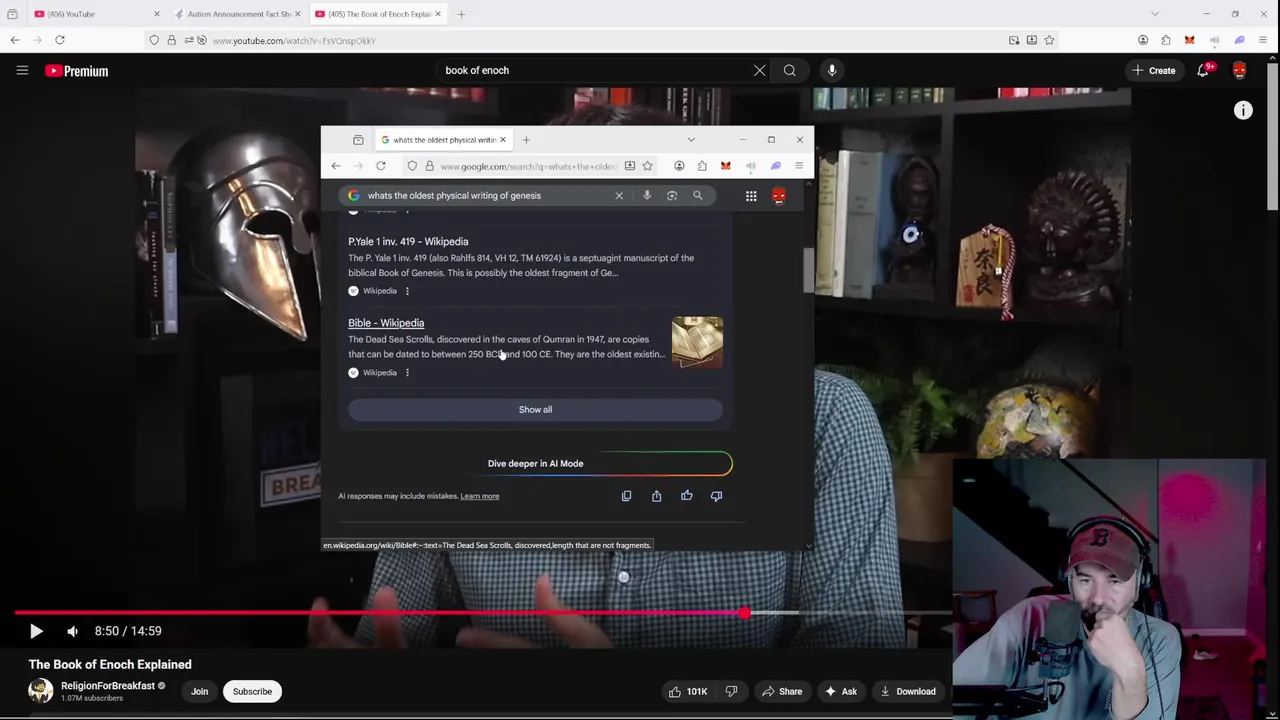Viewport: 1280px width, 720px height.
Task: Open a new tab in the Google window
Action: (526, 140)
